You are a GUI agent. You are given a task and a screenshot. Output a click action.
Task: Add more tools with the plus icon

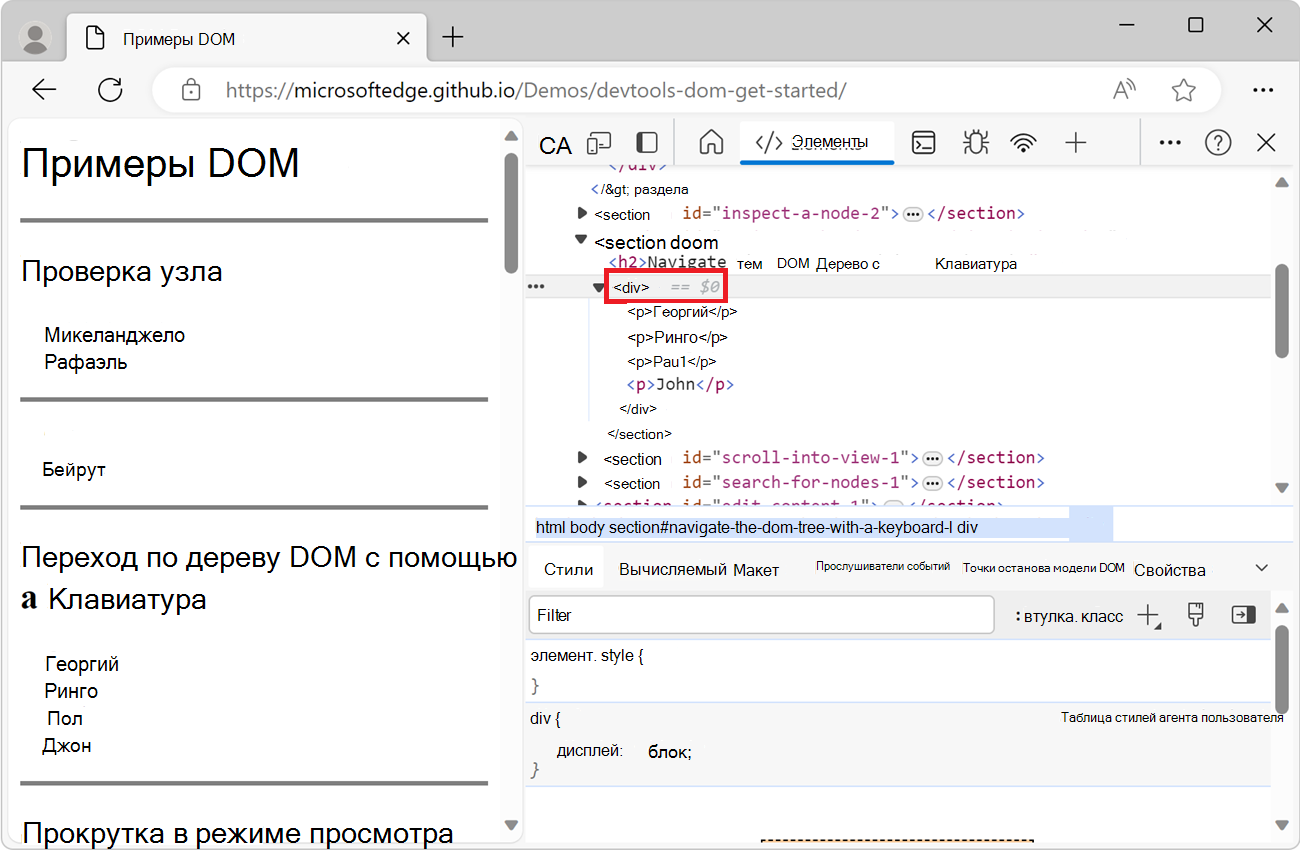pyautogui.click(x=1076, y=143)
